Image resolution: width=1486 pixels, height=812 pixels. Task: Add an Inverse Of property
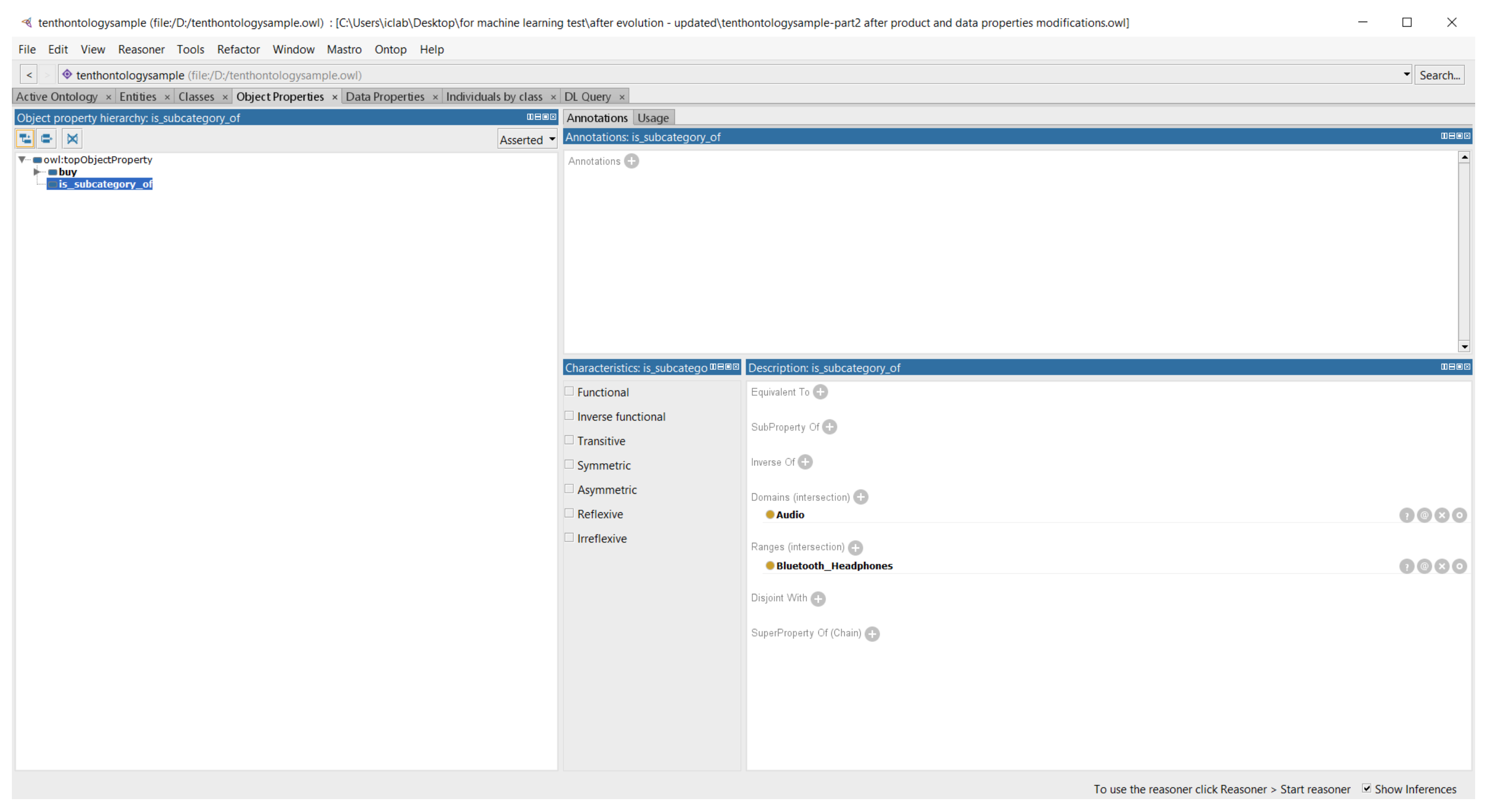[805, 462]
